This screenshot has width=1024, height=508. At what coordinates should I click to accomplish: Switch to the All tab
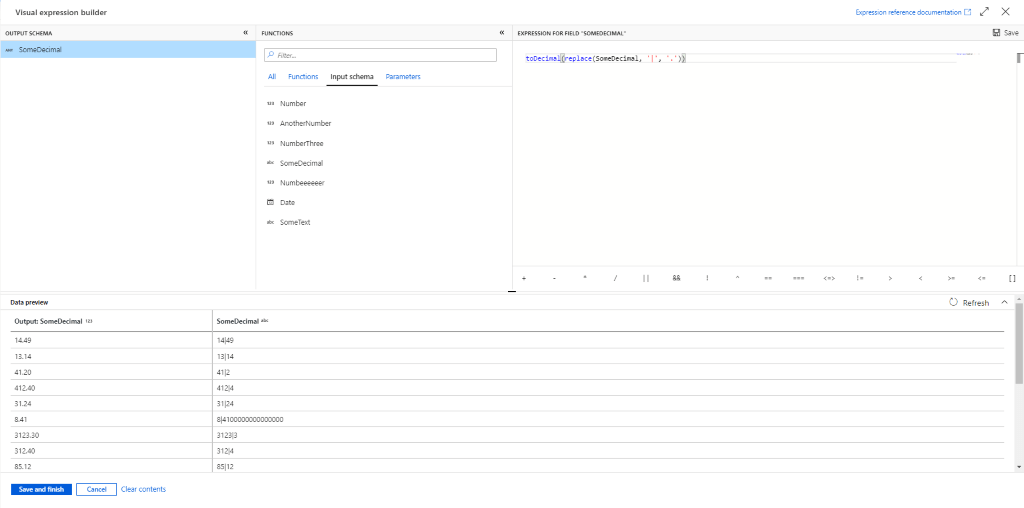click(272, 77)
